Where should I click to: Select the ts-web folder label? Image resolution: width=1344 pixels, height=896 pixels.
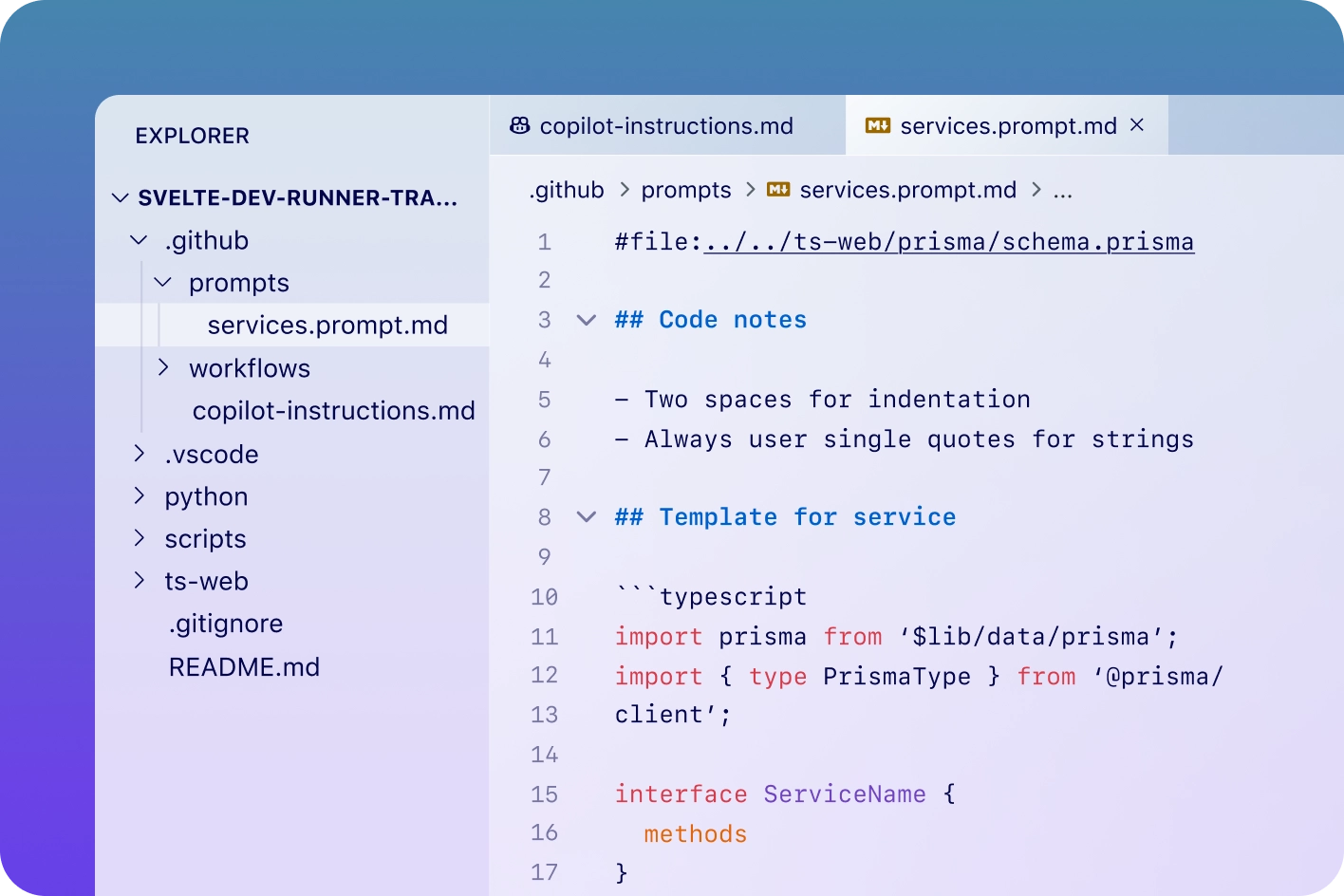pyautogui.click(x=206, y=581)
